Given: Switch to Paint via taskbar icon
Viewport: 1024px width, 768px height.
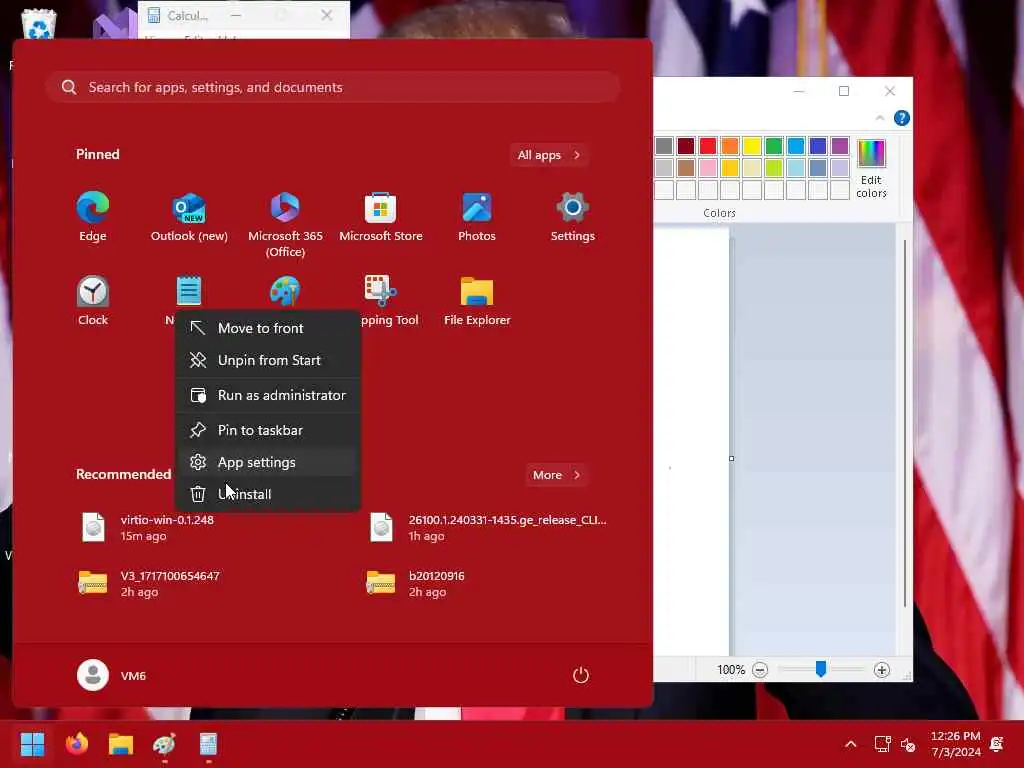Looking at the screenshot, I should coord(165,744).
